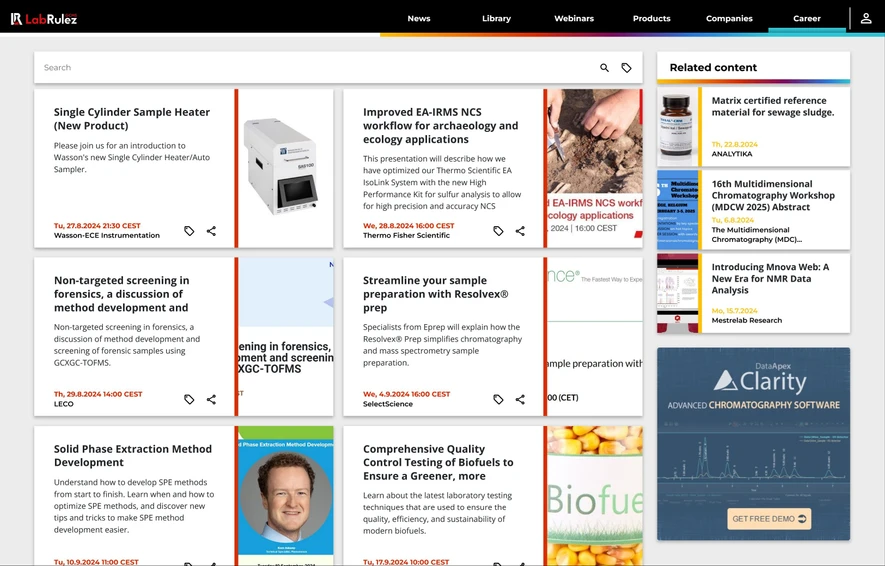Share the Streamline your sample preparation webinar
This screenshot has height=566, width=885.
click(520, 400)
